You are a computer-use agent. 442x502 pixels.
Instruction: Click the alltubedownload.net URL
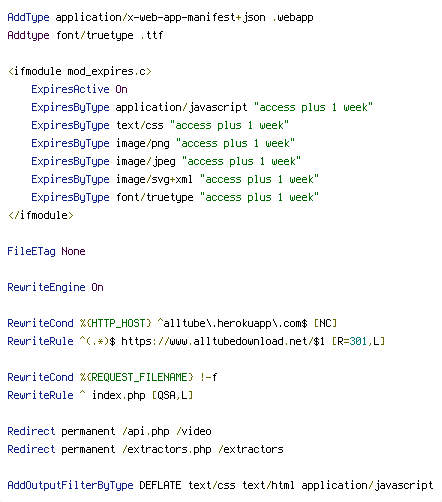click(x=223, y=341)
